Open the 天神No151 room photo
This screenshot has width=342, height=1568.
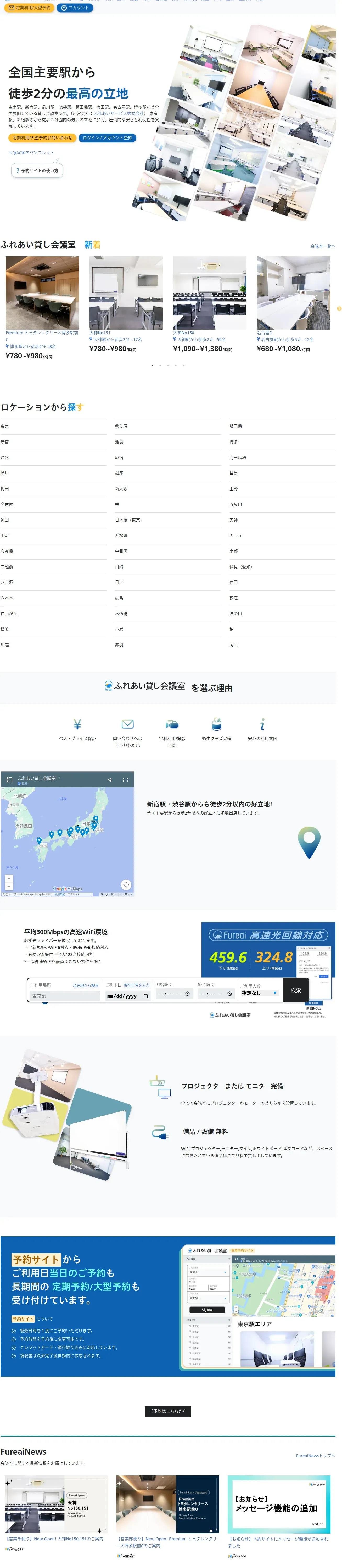tap(126, 293)
